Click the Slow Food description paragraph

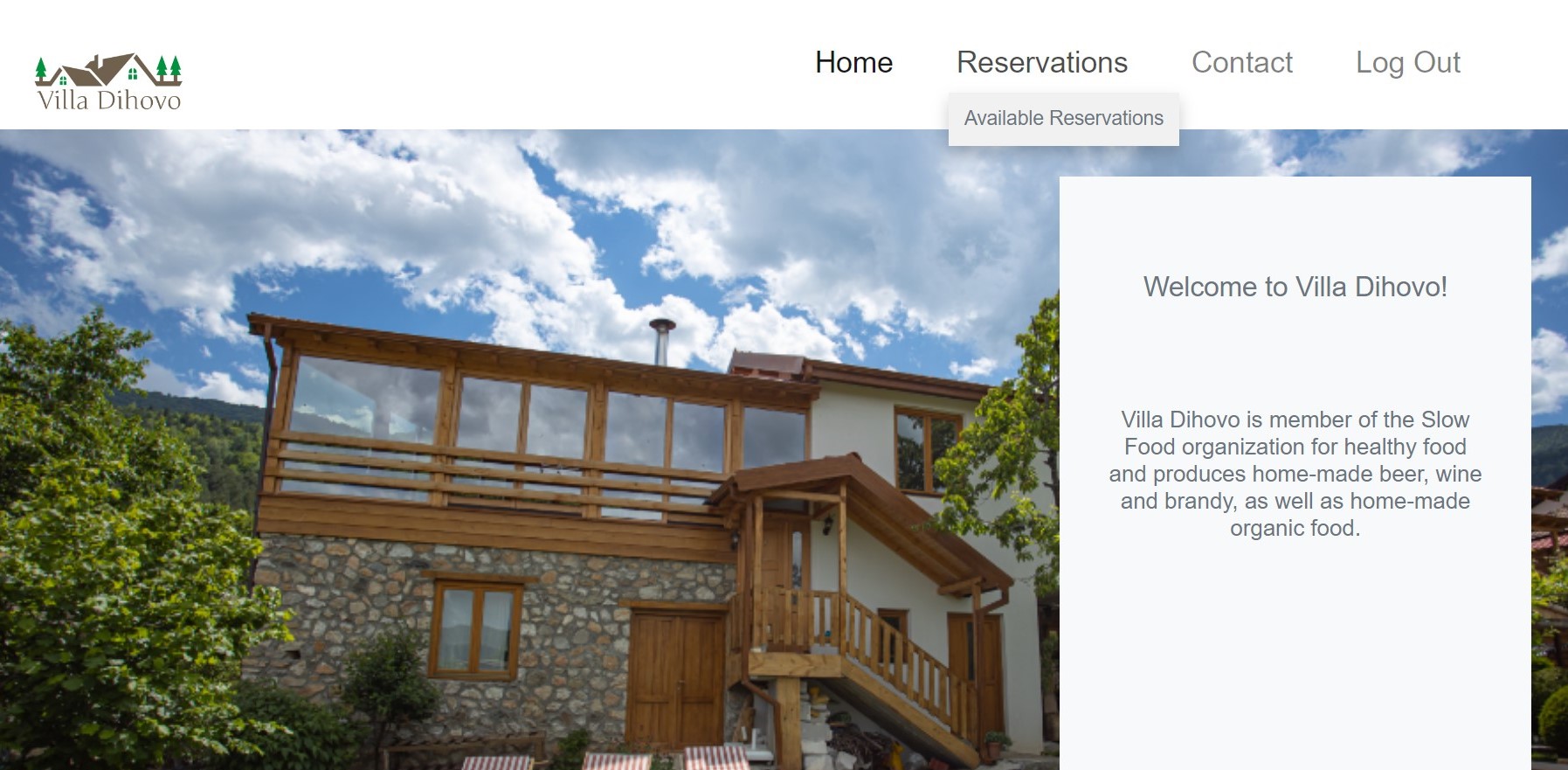[1295, 474]
